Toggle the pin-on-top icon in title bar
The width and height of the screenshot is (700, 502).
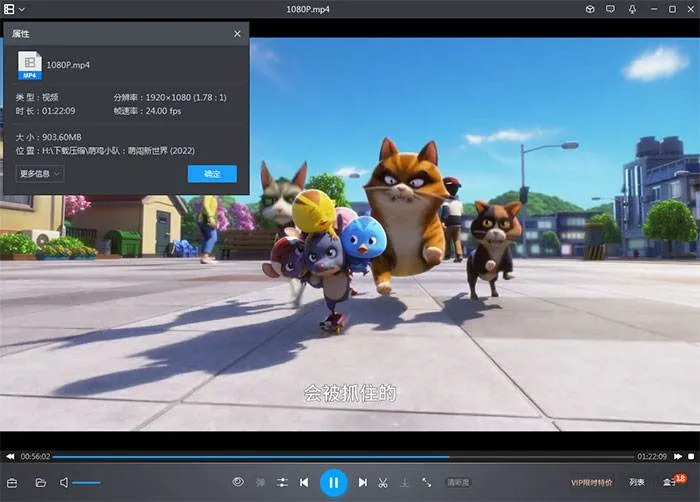(x=632, y=9)
